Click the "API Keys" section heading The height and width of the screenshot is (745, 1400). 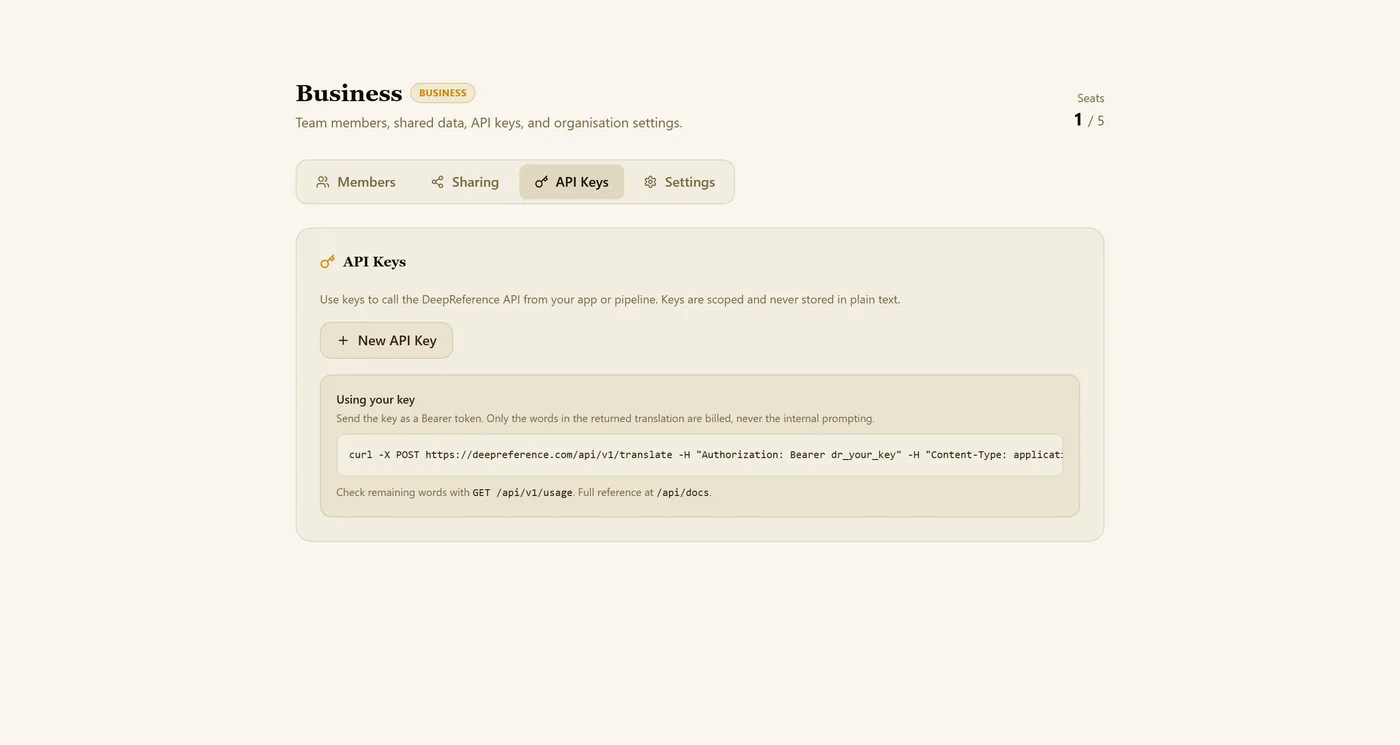[374, 262]
